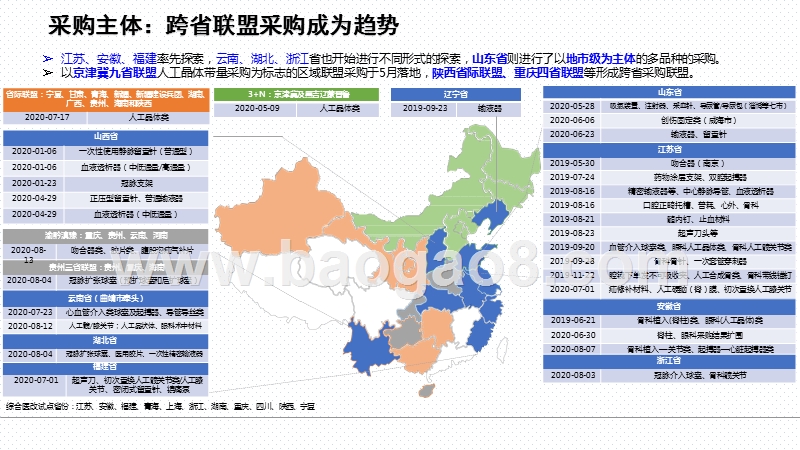Click 2020-01-23 in 山西省 table

click(x=34, y=183)
